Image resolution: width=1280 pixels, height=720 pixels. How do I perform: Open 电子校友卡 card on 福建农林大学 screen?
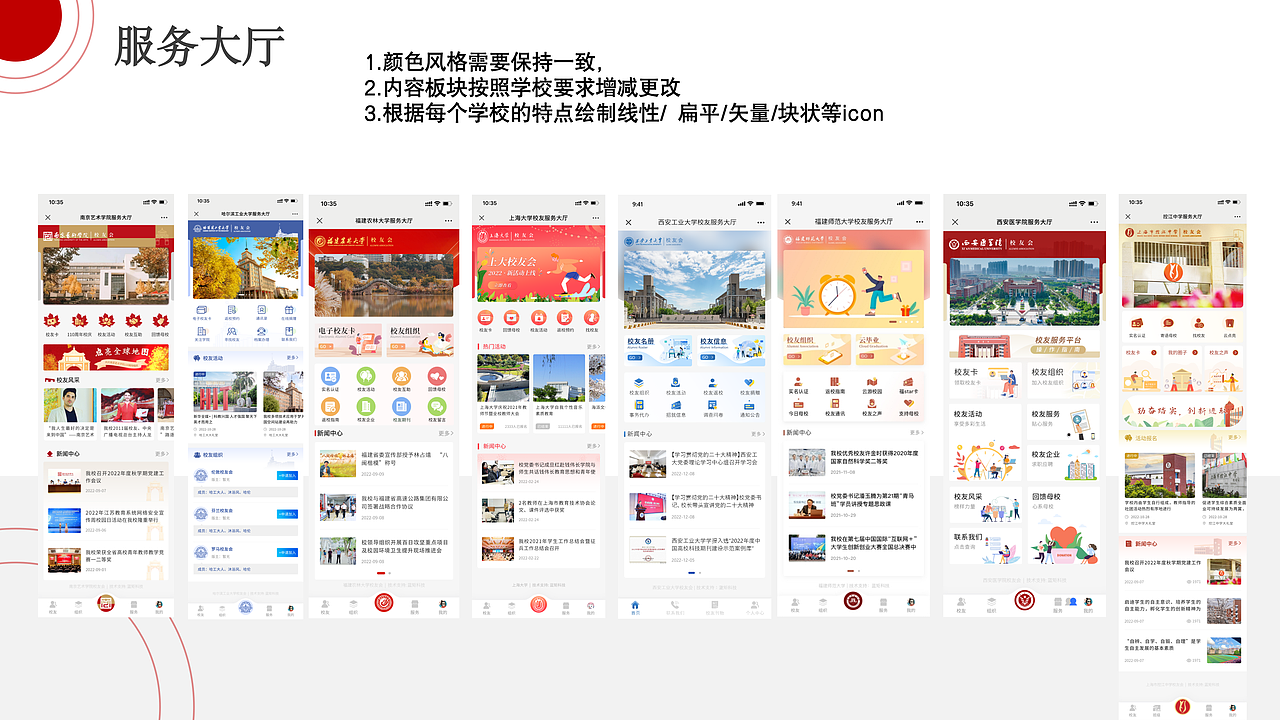(x=350, y=340)
